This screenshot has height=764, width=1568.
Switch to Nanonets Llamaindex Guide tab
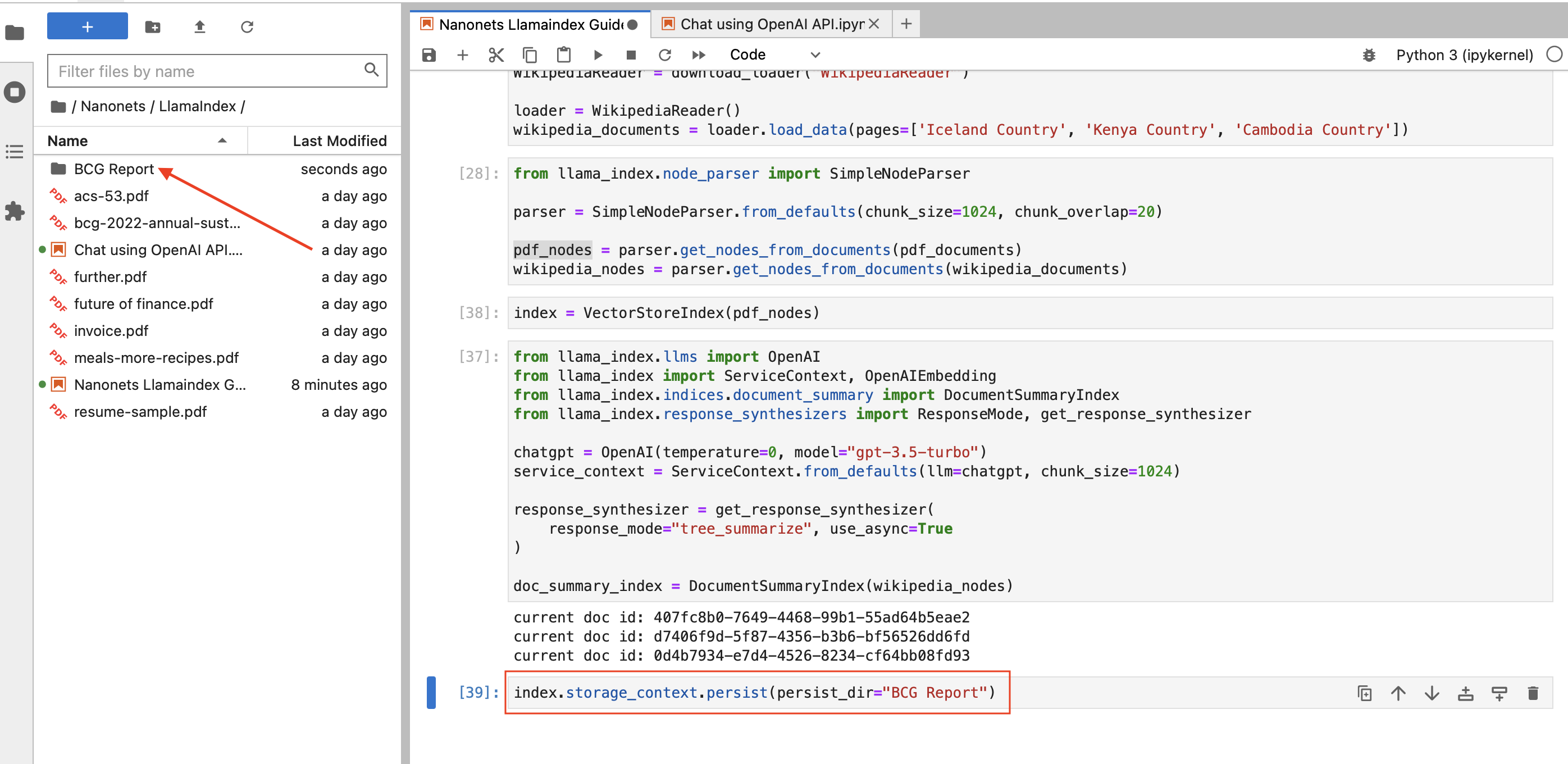pos(530,24)
